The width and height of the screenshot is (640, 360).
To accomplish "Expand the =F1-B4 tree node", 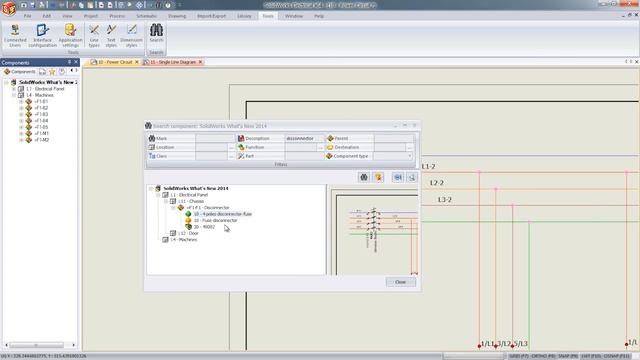I will coord(21,121).
